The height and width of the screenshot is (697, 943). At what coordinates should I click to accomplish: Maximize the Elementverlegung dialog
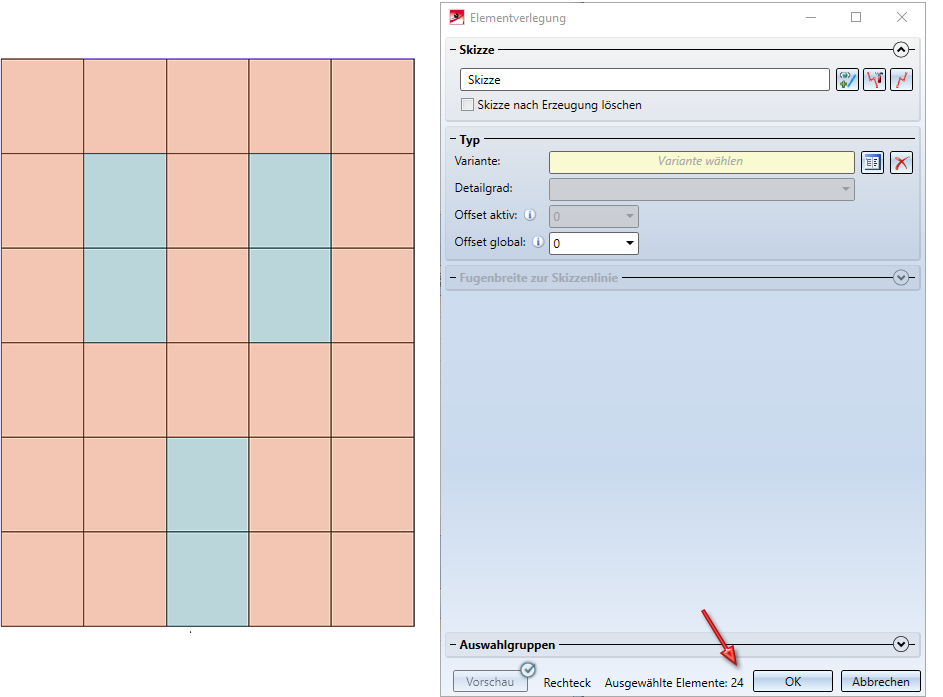coord(856,17)
